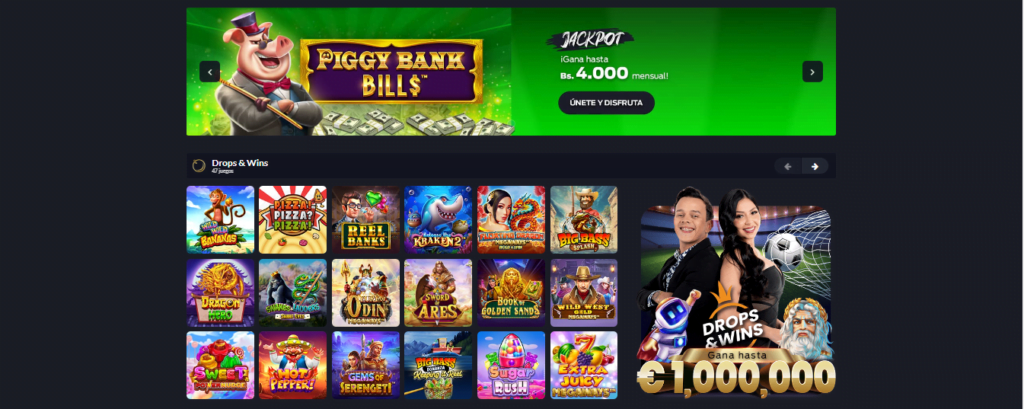
Task: Select the Sword of Ares game
Action: tap(438, 293)
